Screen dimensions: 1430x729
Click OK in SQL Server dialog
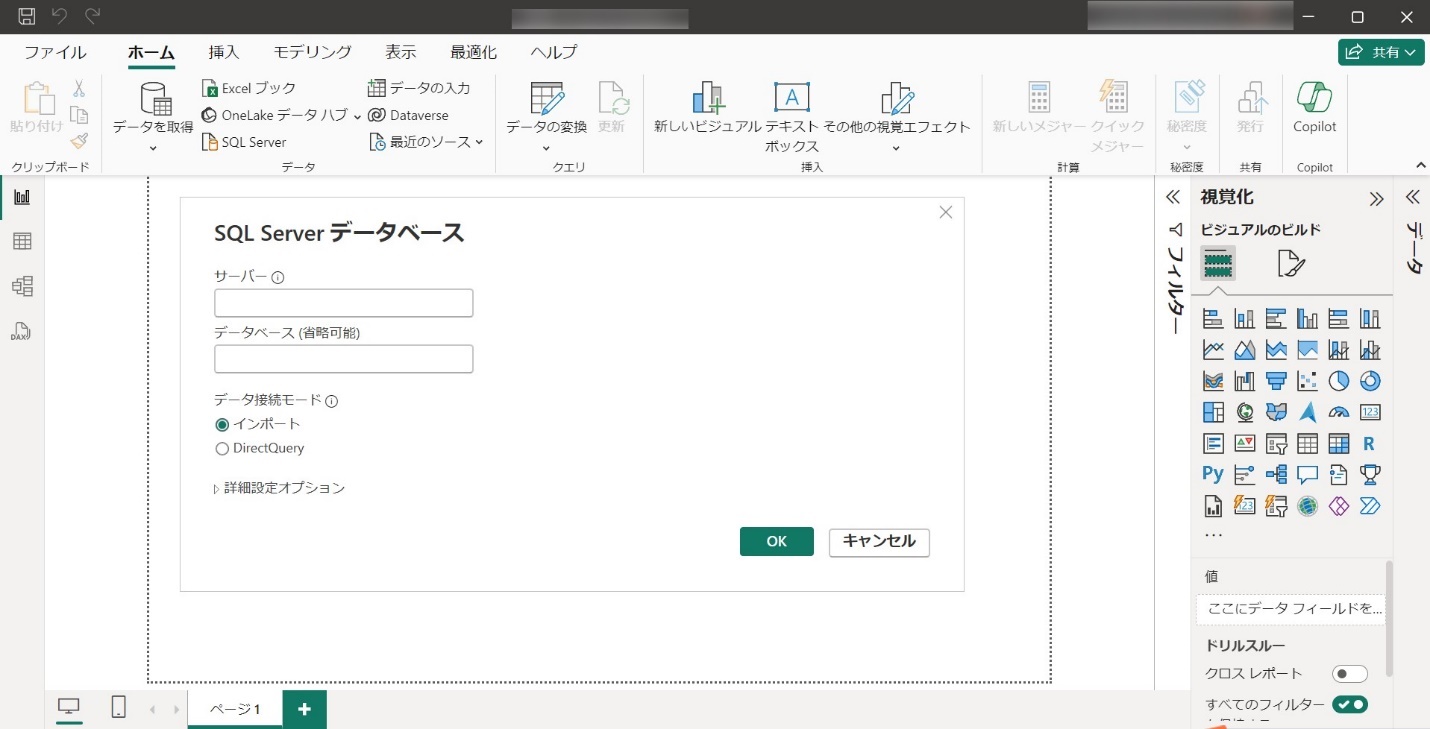pos(777,541)
